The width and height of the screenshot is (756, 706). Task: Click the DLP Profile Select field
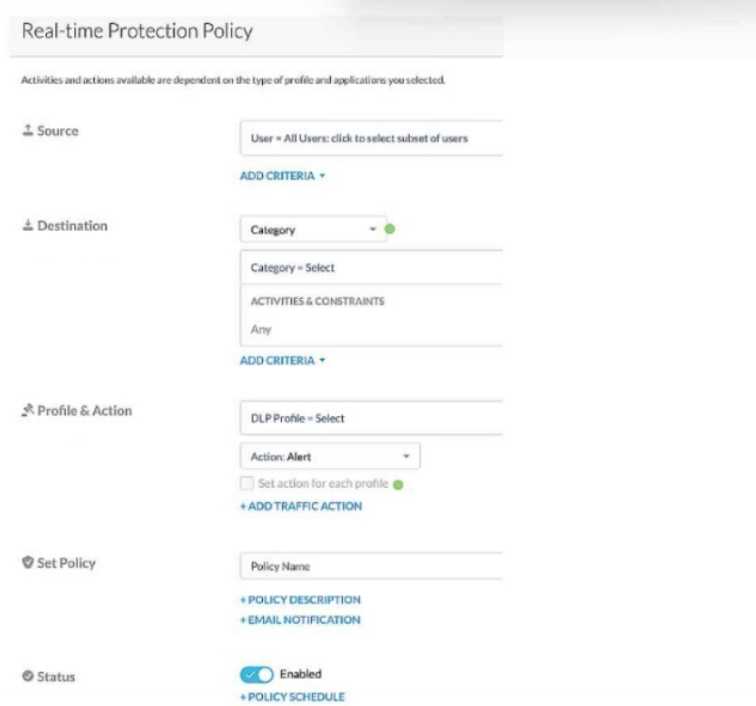(370, 419)
